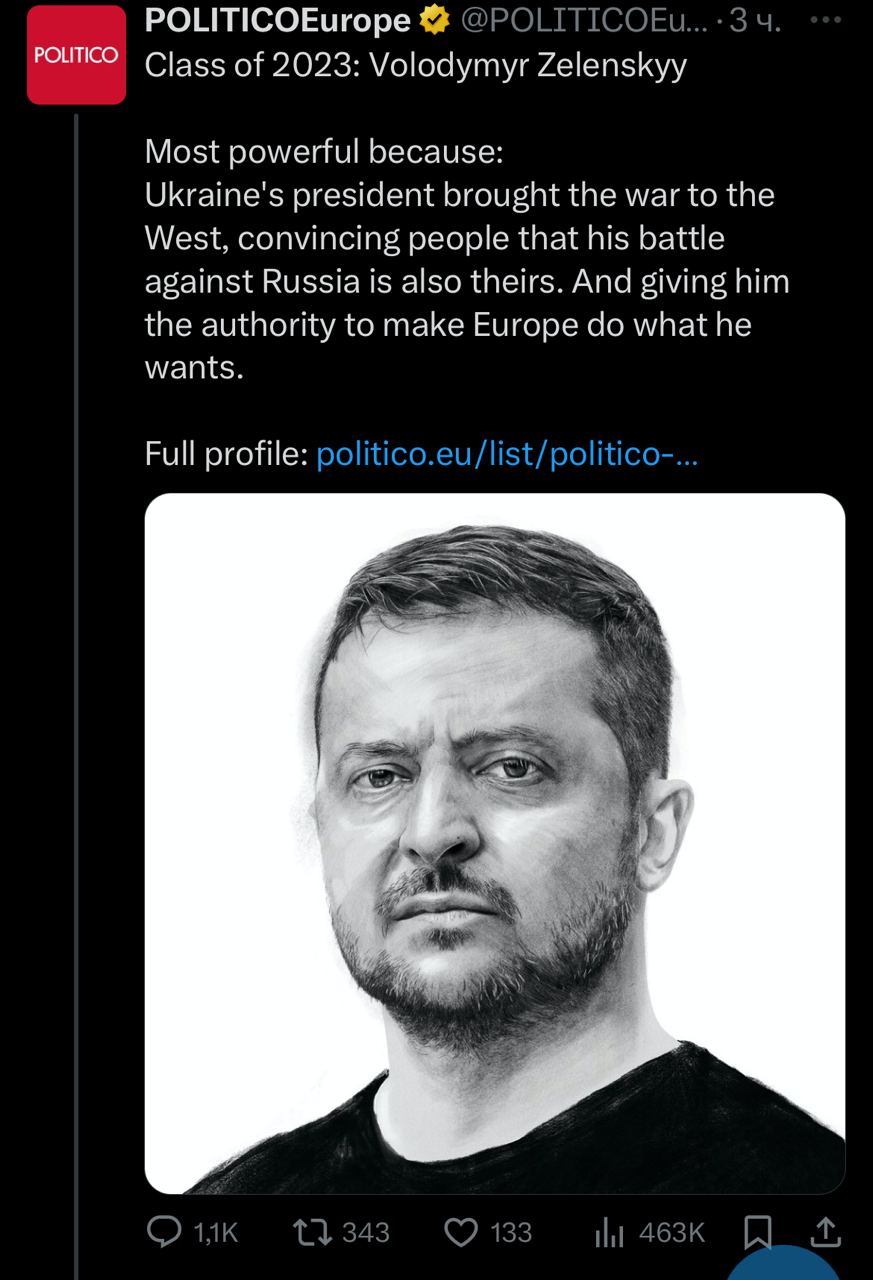This screenshot has width=873, height=1280.
Task: Click the 133 likes count
Action: (x=511, y=1232)
